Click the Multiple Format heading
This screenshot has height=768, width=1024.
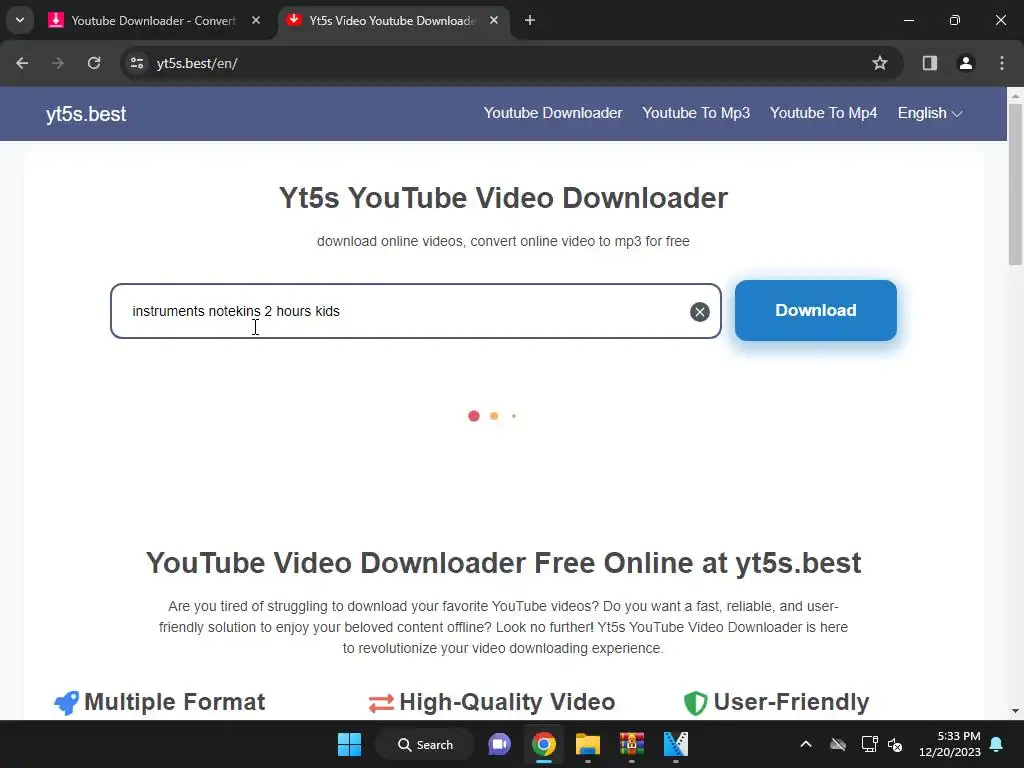coord(174,702)
